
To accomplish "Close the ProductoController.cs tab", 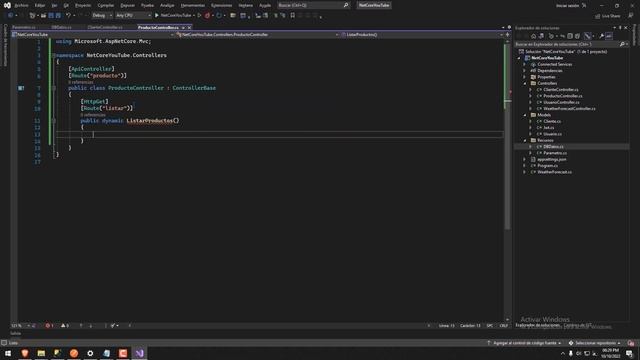I will coord(189,27).
